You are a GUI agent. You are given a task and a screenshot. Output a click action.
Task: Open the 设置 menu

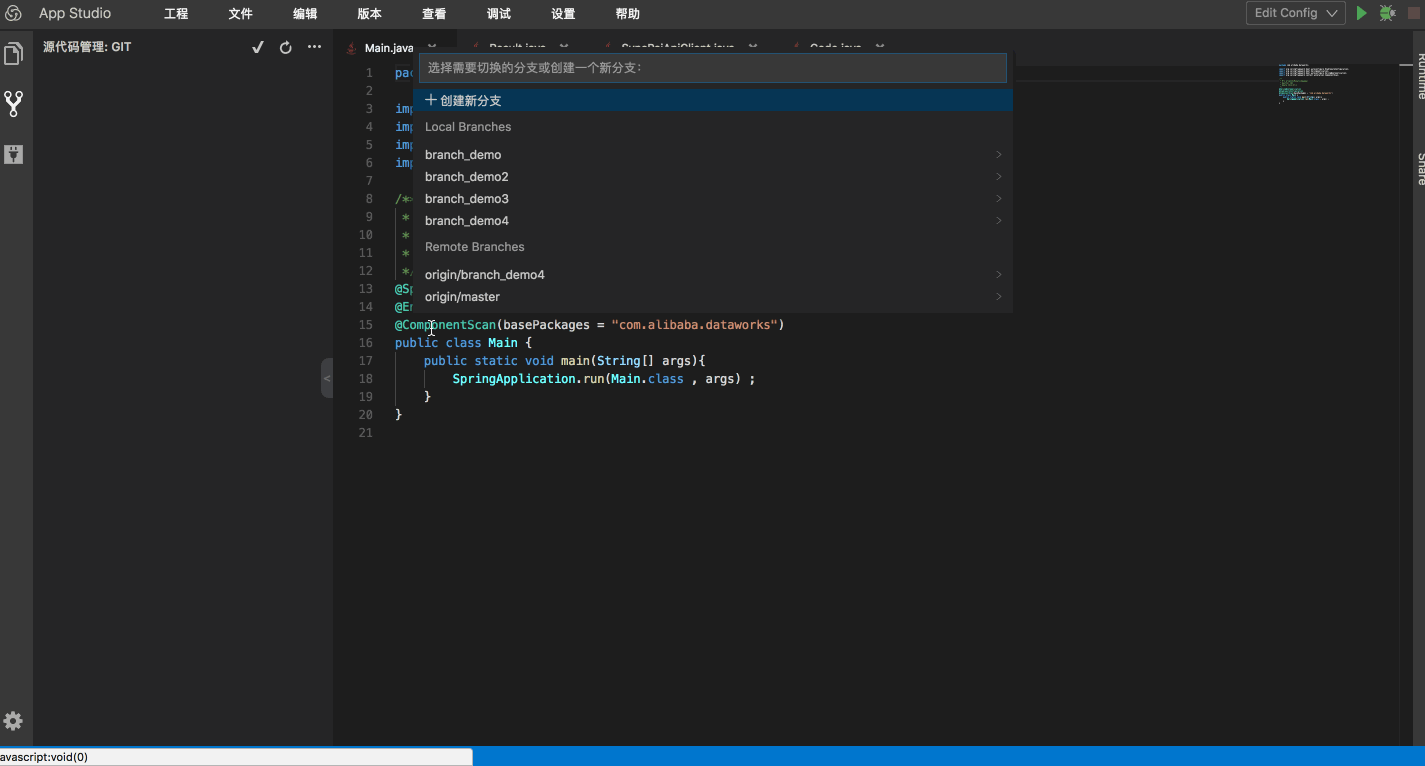563,14
